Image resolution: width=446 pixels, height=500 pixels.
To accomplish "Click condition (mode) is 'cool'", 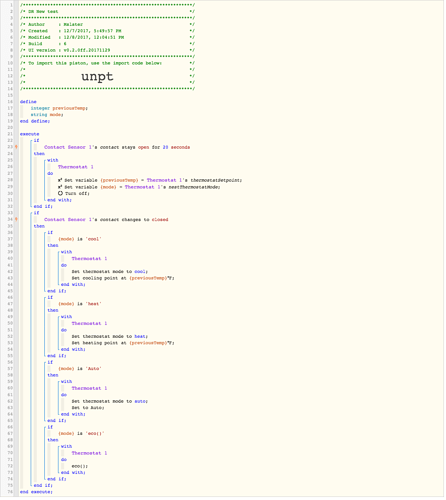I will (80, 239).
